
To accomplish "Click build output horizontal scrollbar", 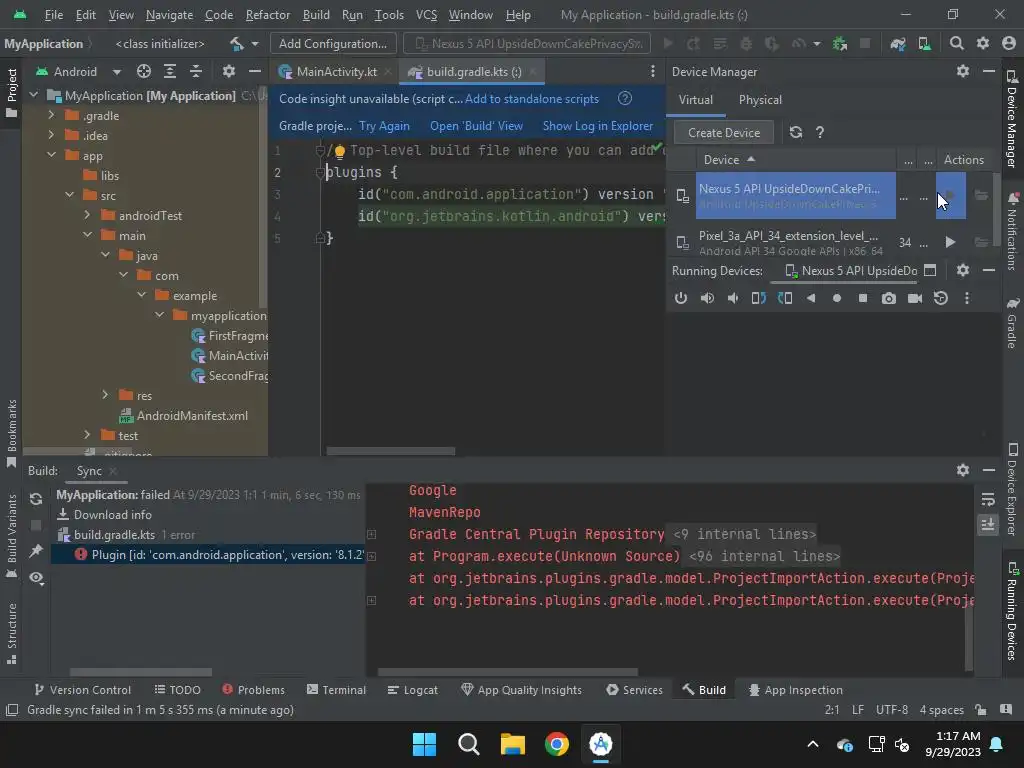I will pos(507,672).
